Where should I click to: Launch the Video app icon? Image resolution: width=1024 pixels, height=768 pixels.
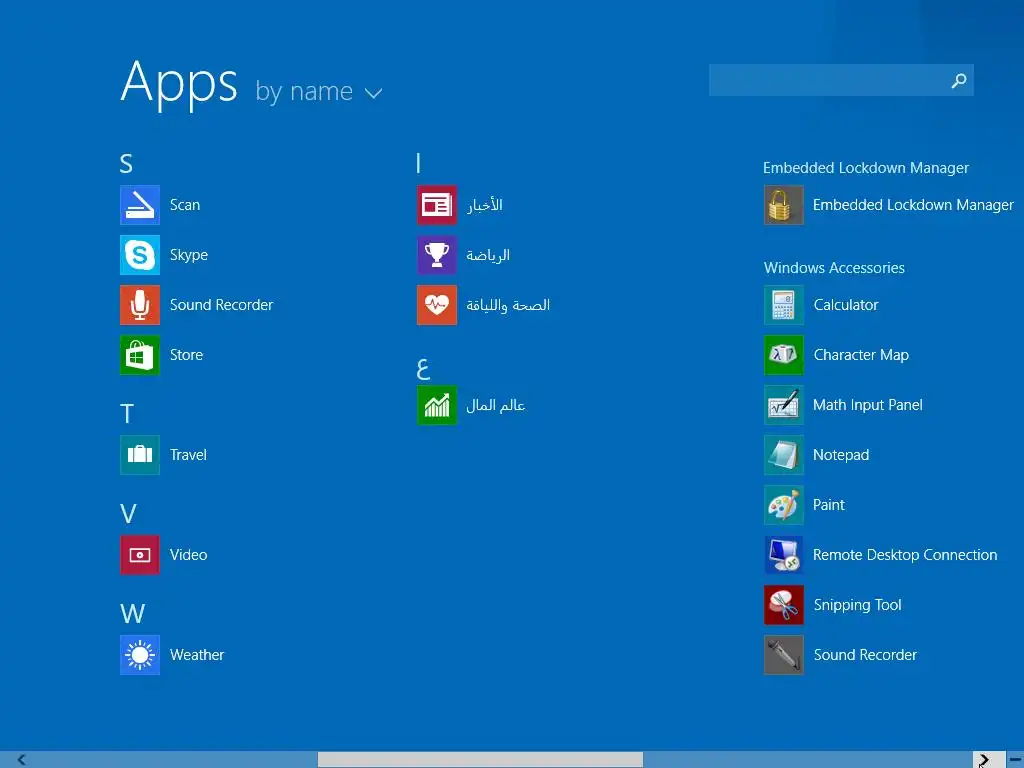pos(140,555)
